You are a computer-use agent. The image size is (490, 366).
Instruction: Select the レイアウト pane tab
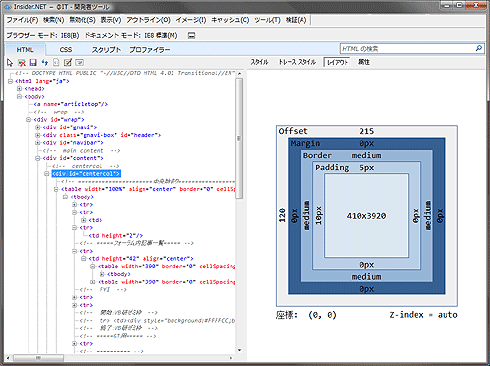click(x=337, y=62)
